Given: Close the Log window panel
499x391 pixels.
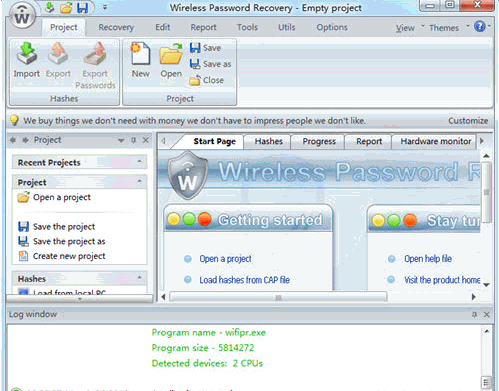Looking at the screenshot, I should [486, 314].
